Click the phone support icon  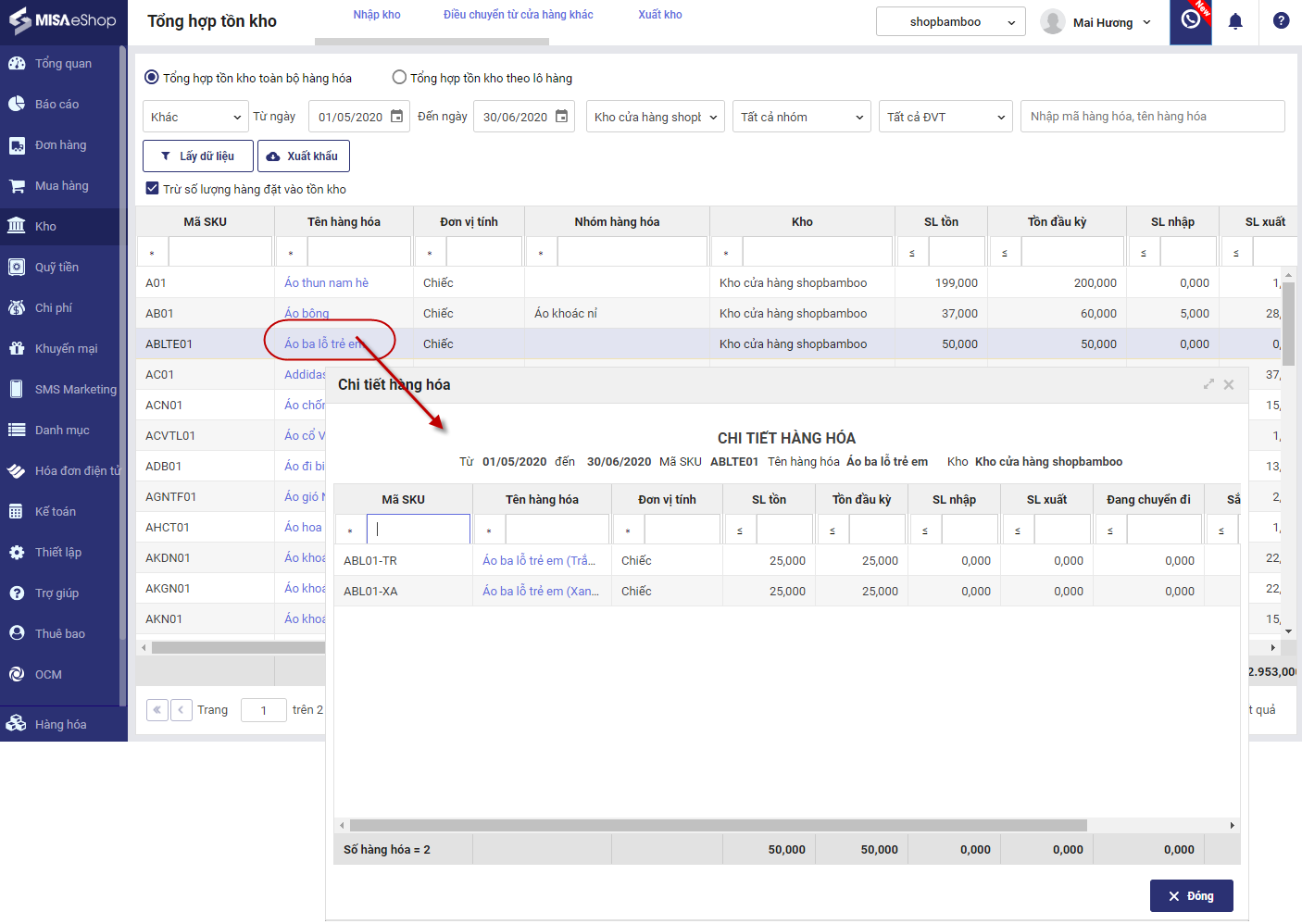point(1191,20)
